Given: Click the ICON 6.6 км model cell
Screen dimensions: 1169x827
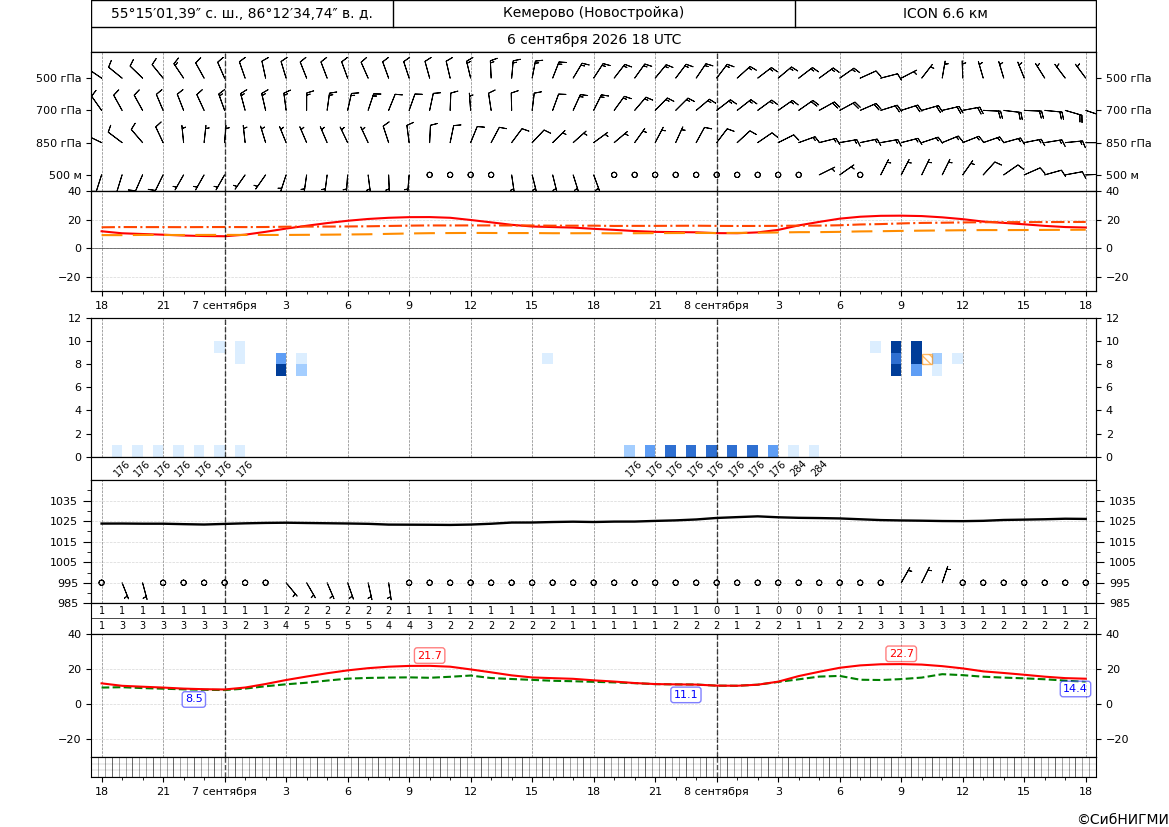Looking at the screenshot, I should pos(945,13).
